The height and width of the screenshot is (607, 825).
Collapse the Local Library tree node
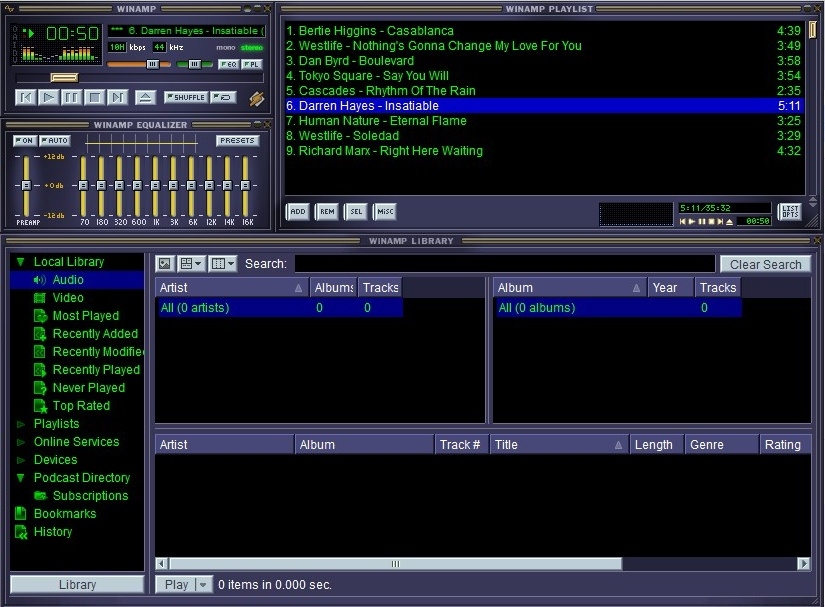point(21,261)
